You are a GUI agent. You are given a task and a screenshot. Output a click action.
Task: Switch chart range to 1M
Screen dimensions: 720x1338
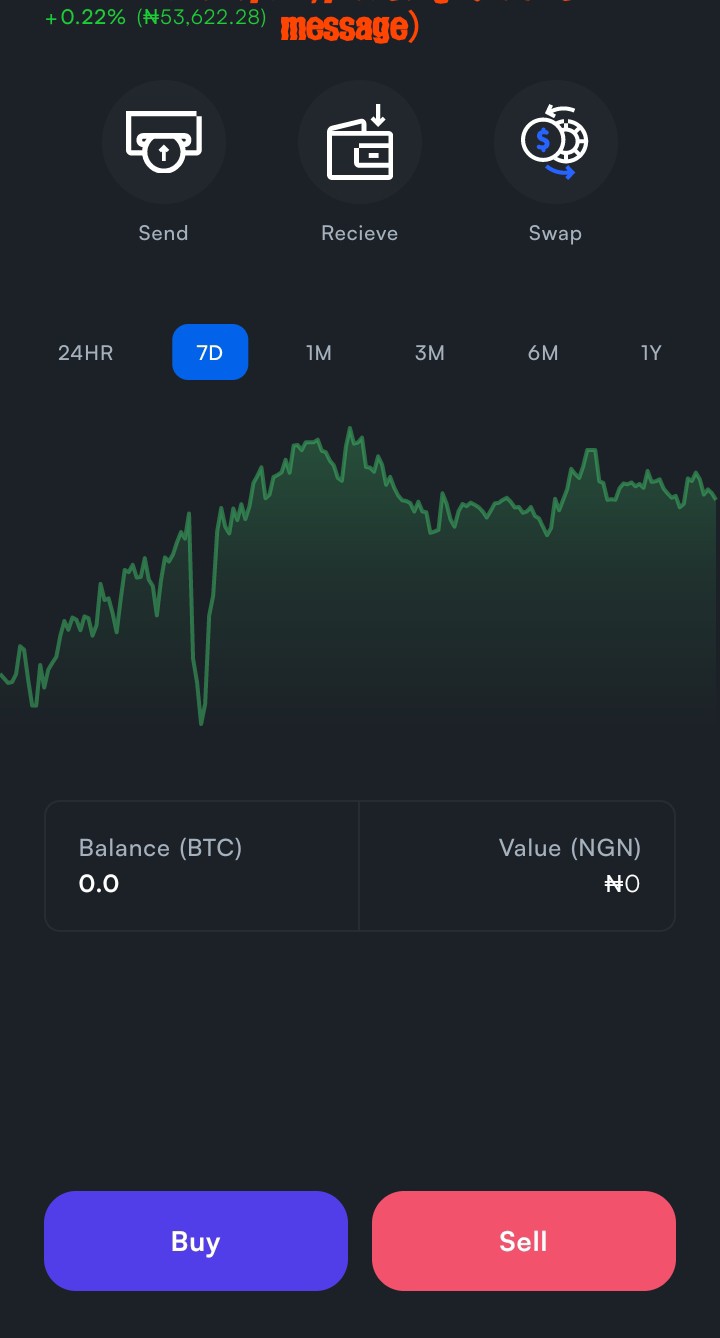(x=319, y=352)
